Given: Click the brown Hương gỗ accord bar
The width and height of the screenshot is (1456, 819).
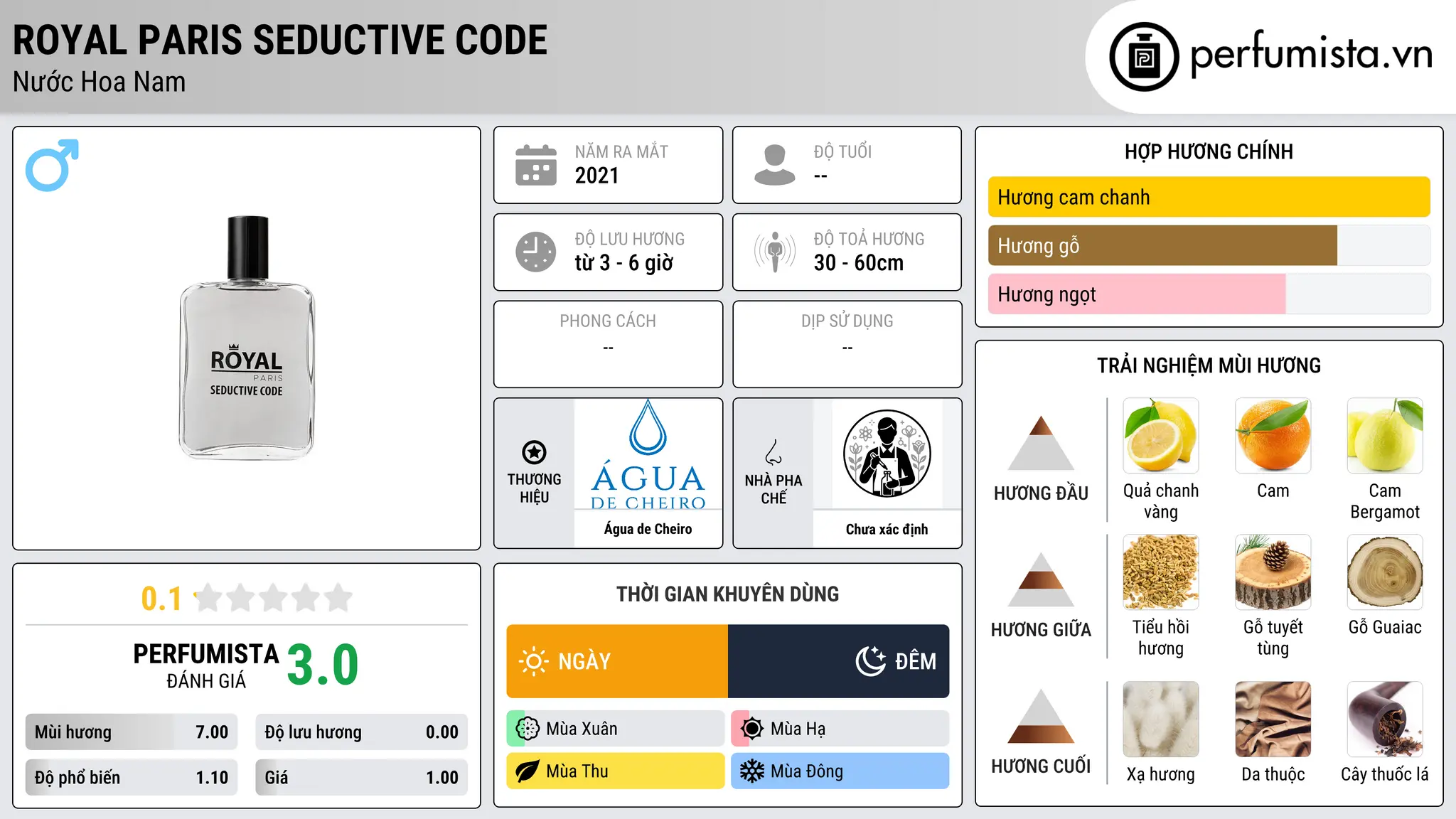Looking at the screenshot, I should click(1163, 245).
